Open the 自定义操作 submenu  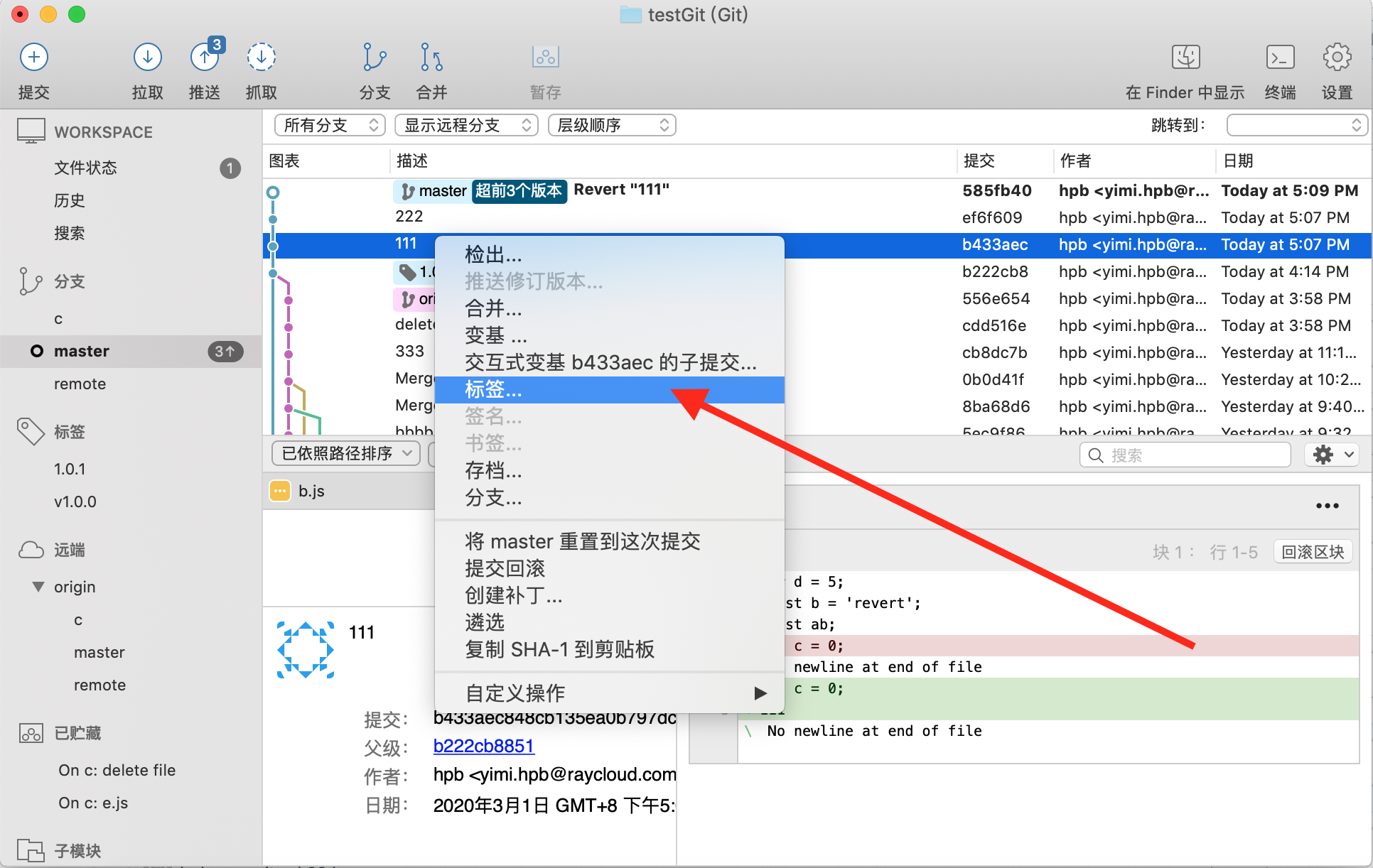click(x=515, y=693)
